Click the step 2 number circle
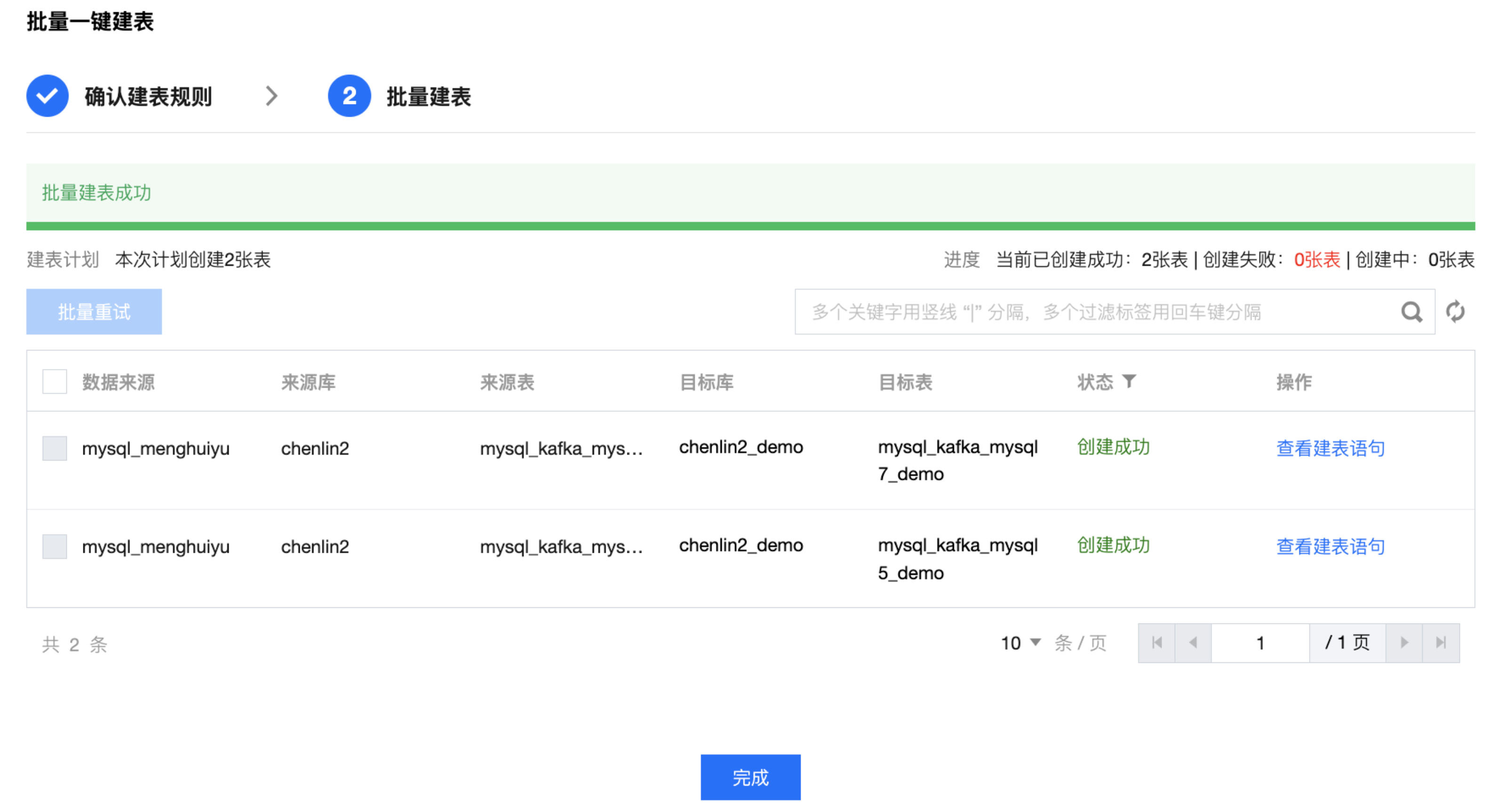This screenshot has width=1491, height=812. click(x=349, y=96)
